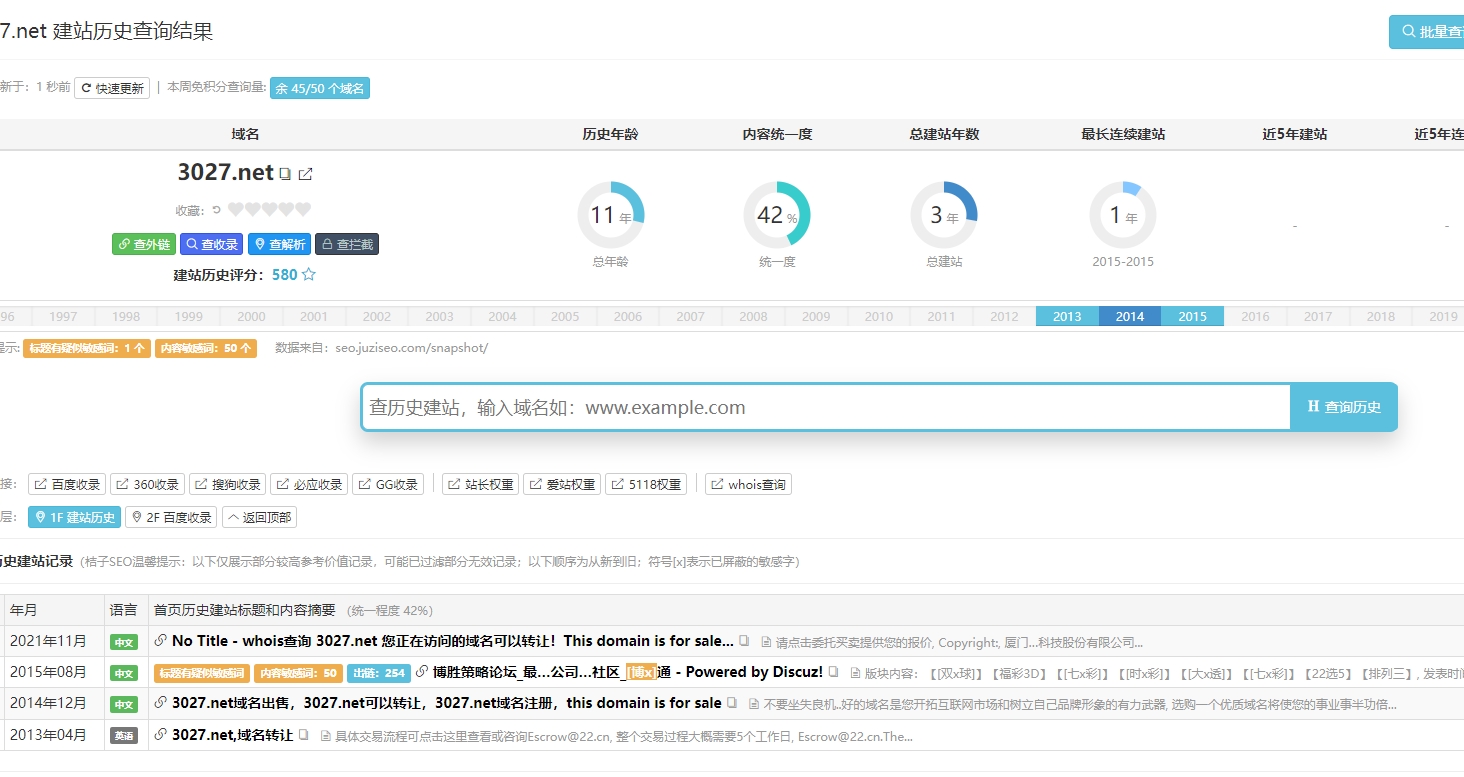This screenshot has height=777, width=1464.
Task: Click the 查询历史 search button
Action: coord(1343,407)
